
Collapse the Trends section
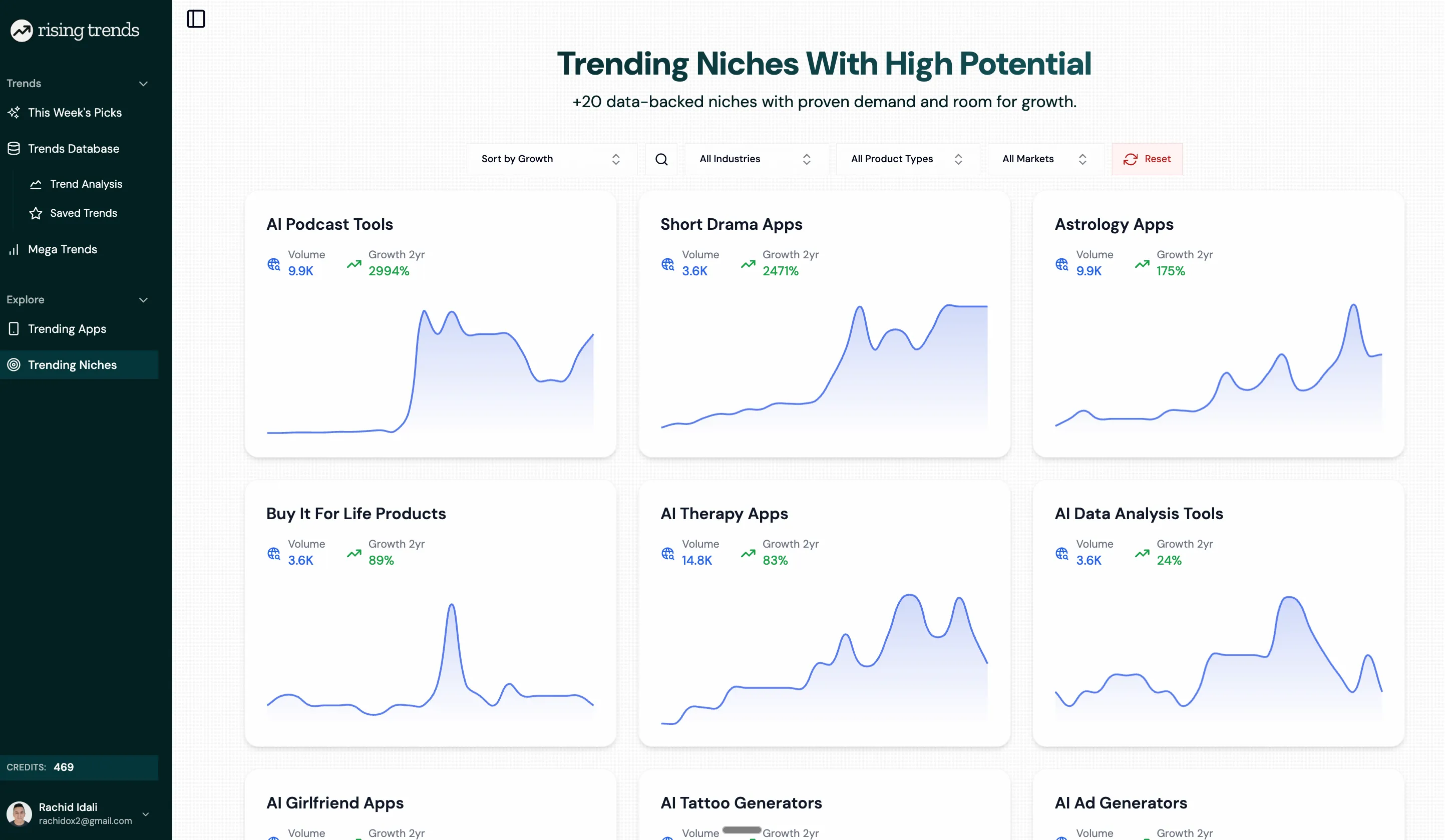point(143,83)
